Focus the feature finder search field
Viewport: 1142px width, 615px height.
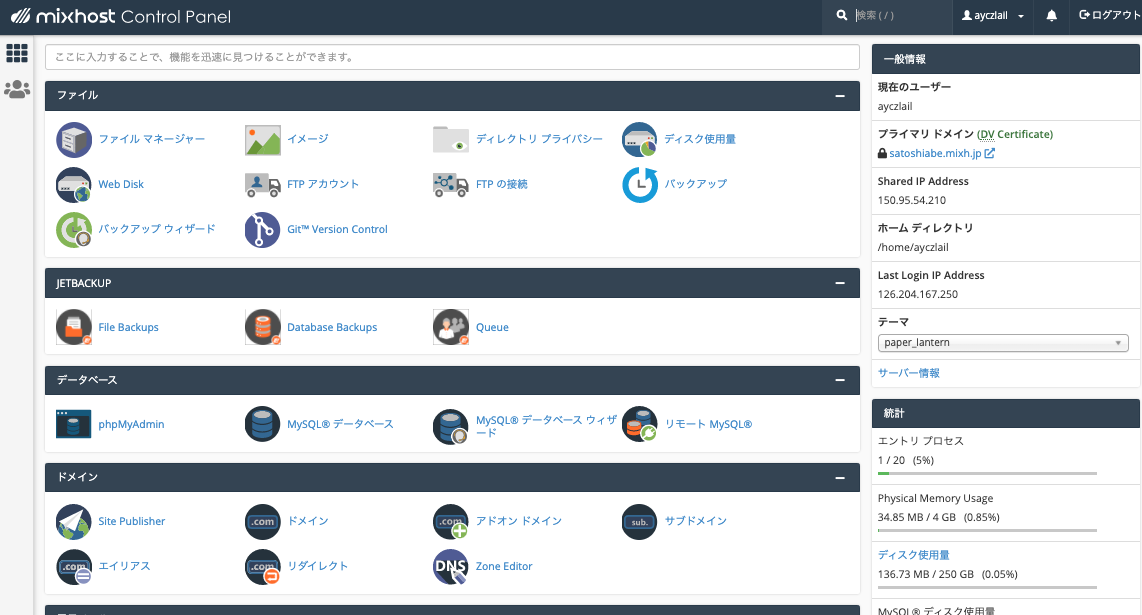coord(452,57)
